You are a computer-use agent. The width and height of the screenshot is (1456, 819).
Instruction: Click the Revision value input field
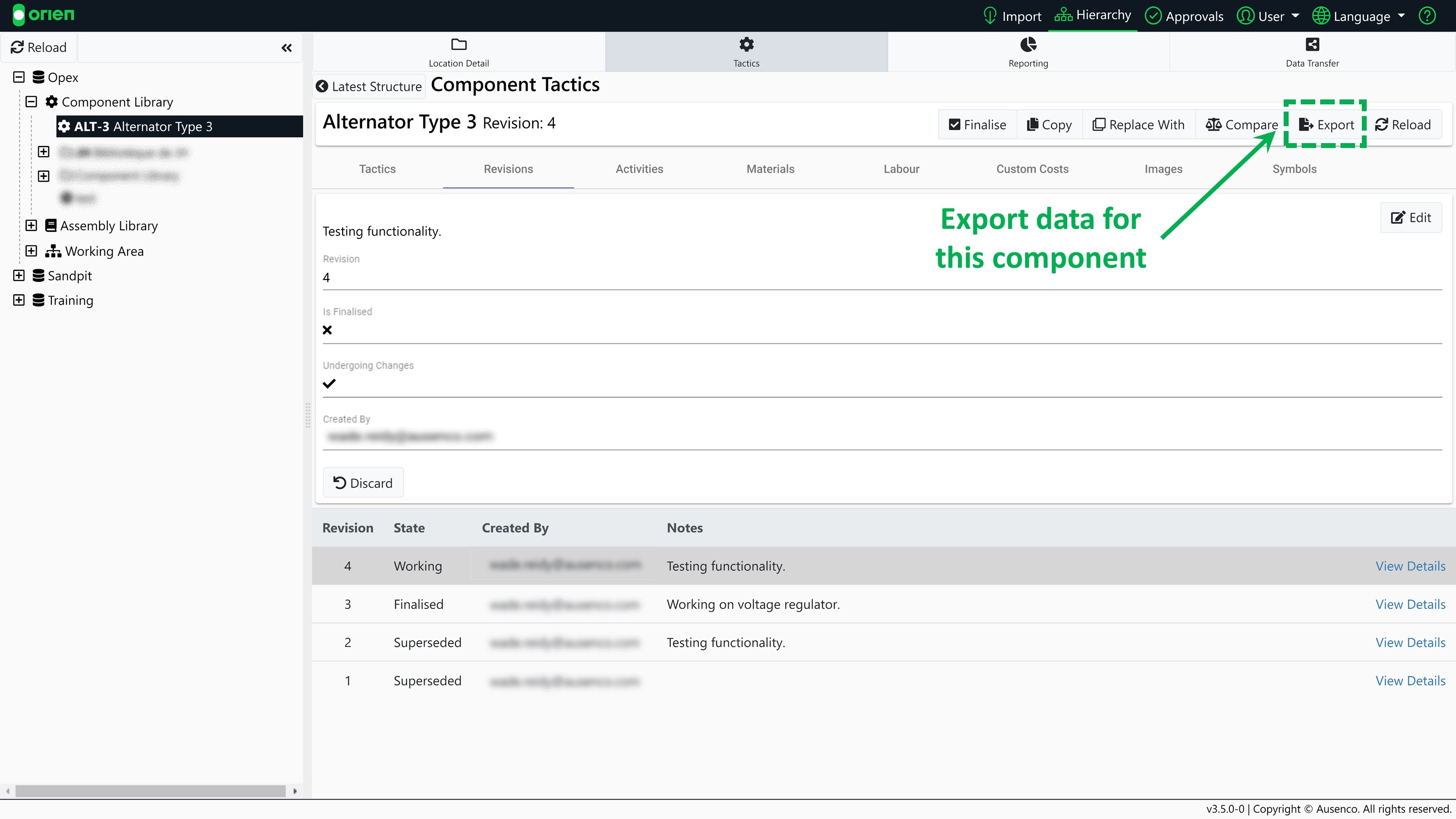(x=565, y=278)
